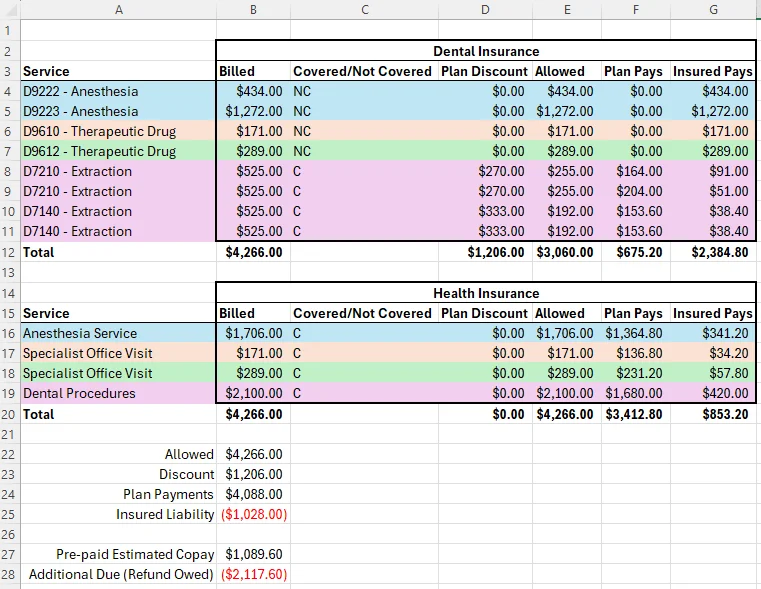Select 'Pre-paid Estimated Copay' label cell
Viewport: 761px width, 589px height.
(x=118, y=555)
